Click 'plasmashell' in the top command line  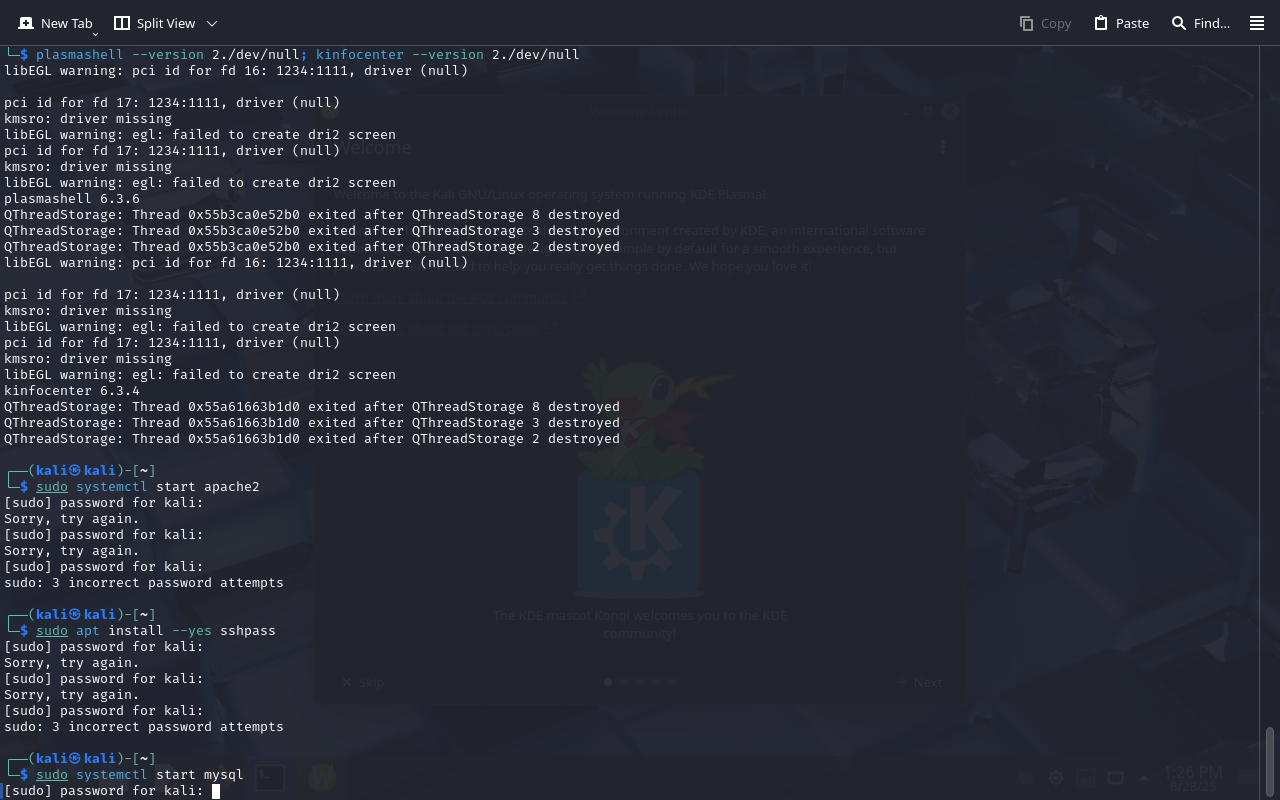(x=80, y=55)
